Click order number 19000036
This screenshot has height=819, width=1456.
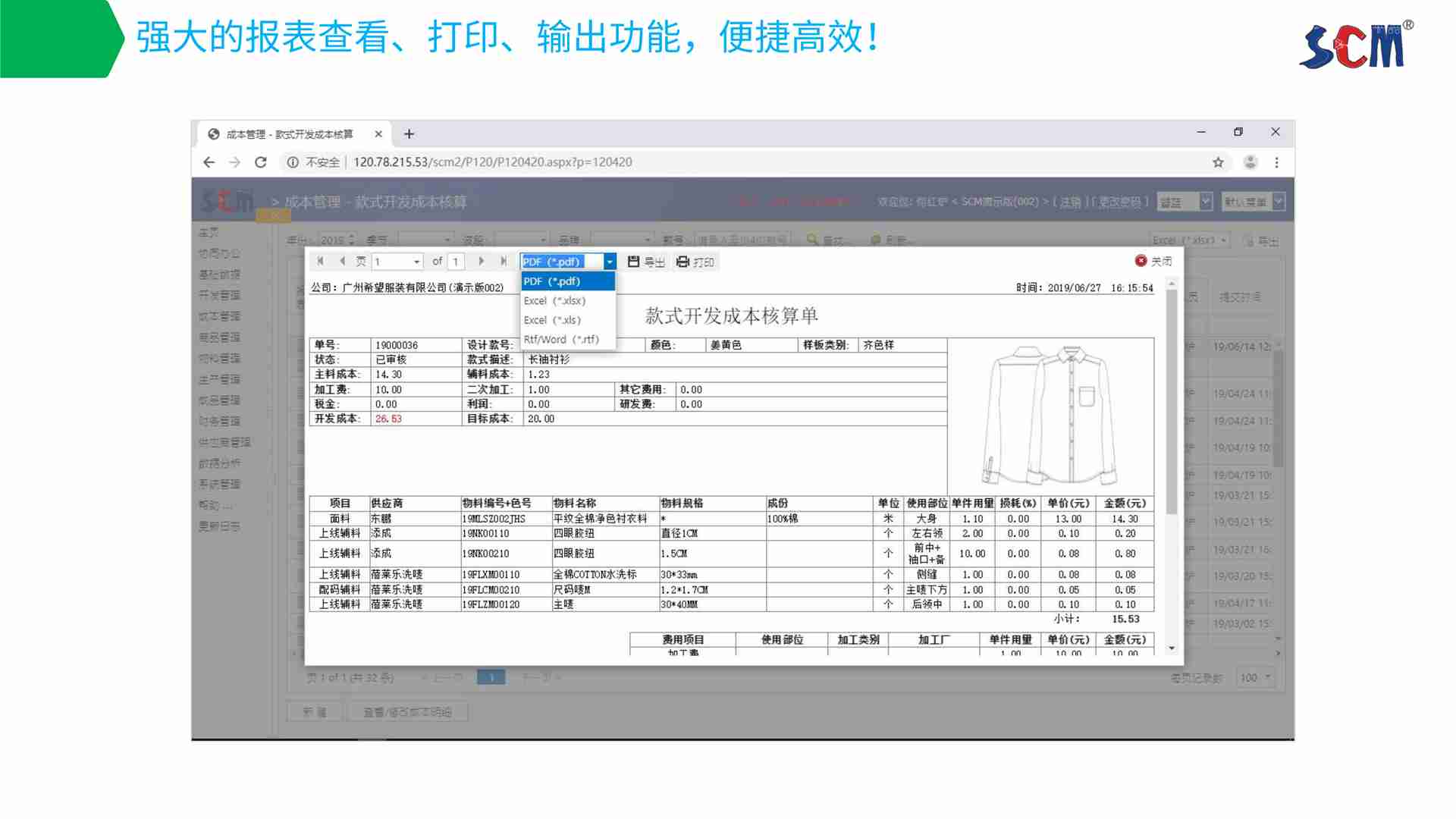(x=397, y=345)
